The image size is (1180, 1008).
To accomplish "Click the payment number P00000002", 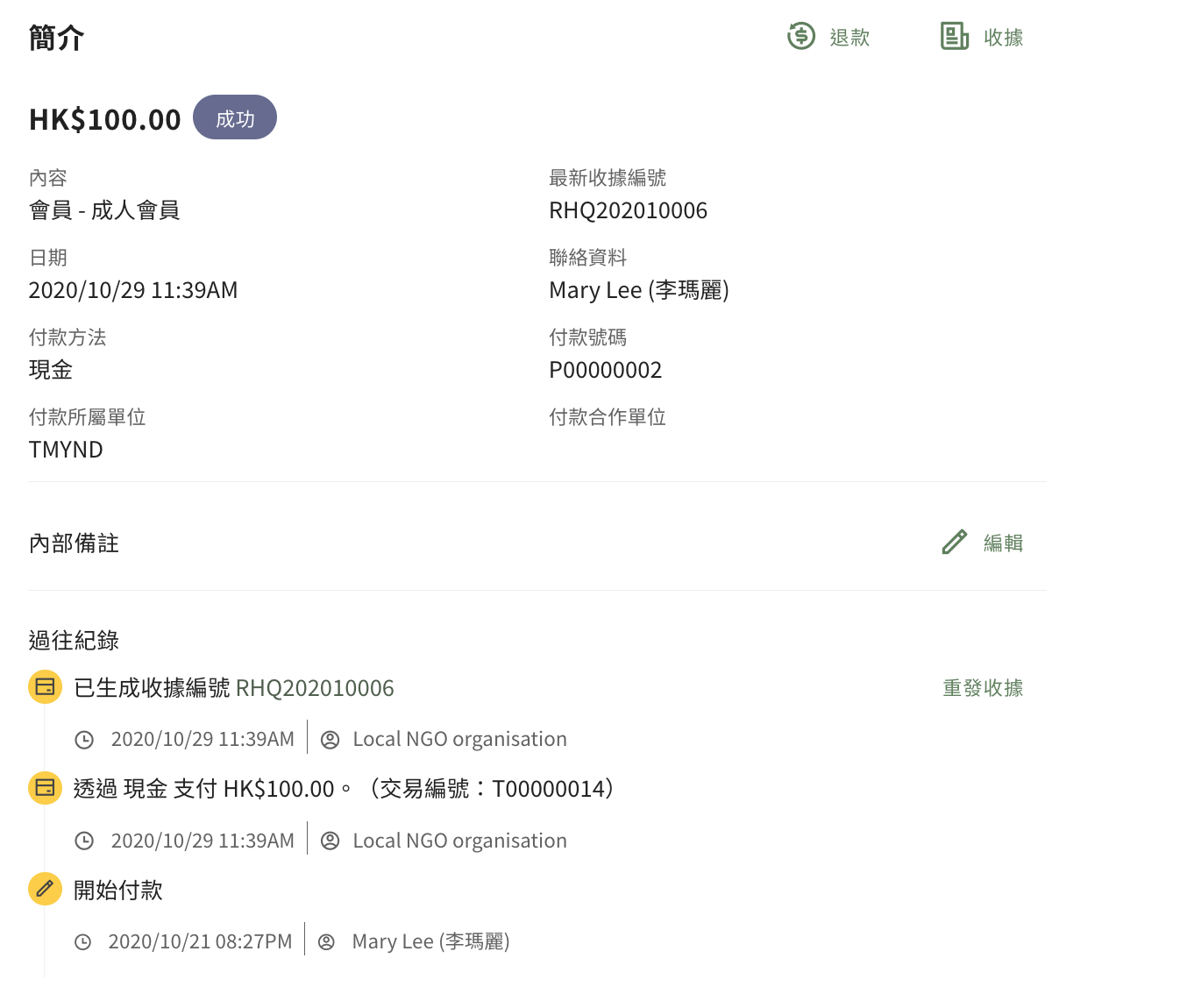I will point(606,369).
